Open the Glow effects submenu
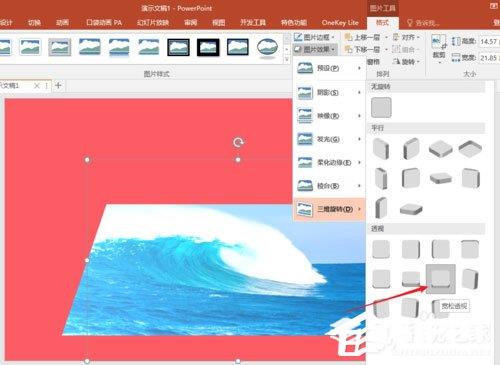The height and width of the screenshot is (365, 500). pyautogui.click(x=329, y=139)
